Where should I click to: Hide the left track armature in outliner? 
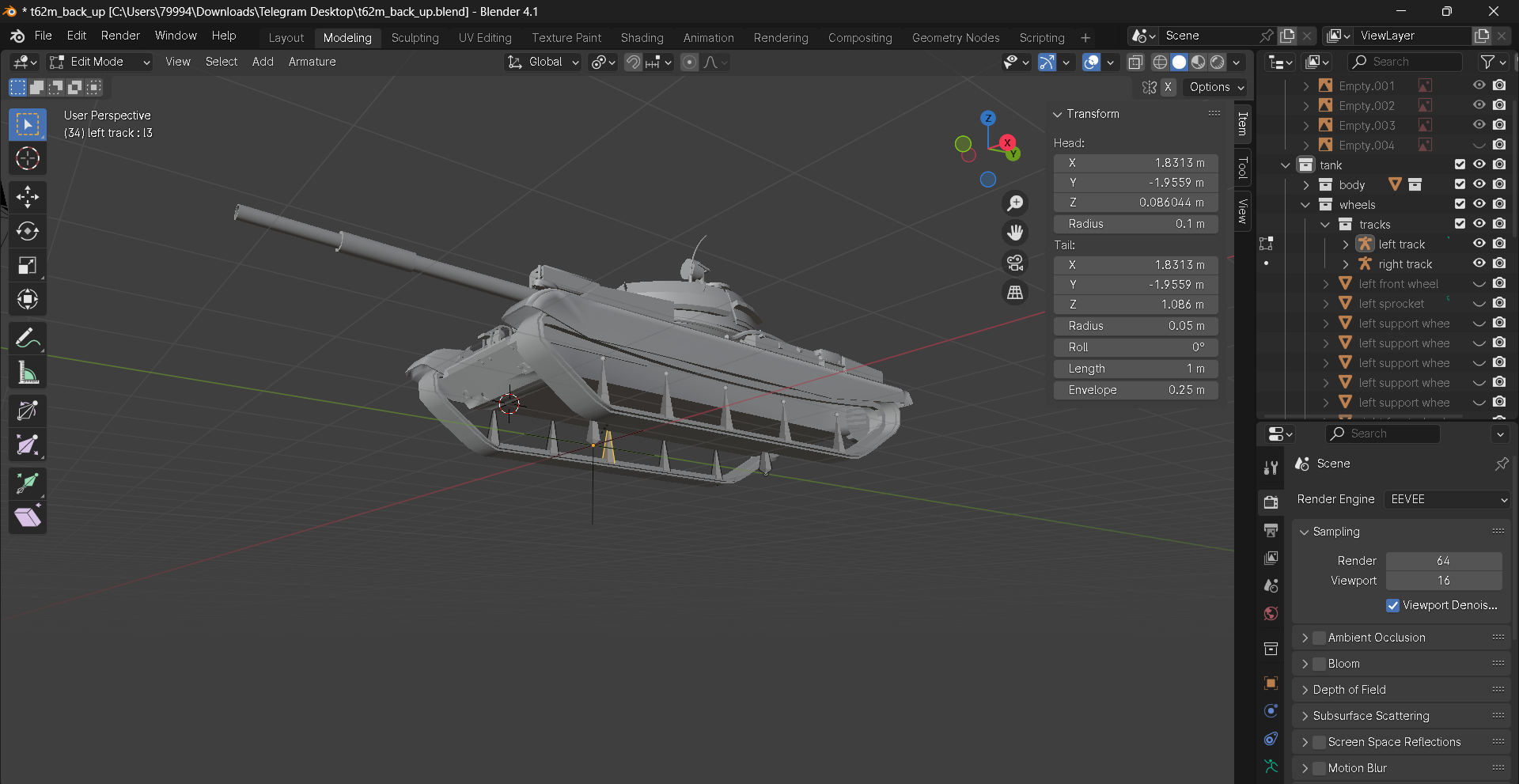pyautogui.click(x=1479, y=244)
